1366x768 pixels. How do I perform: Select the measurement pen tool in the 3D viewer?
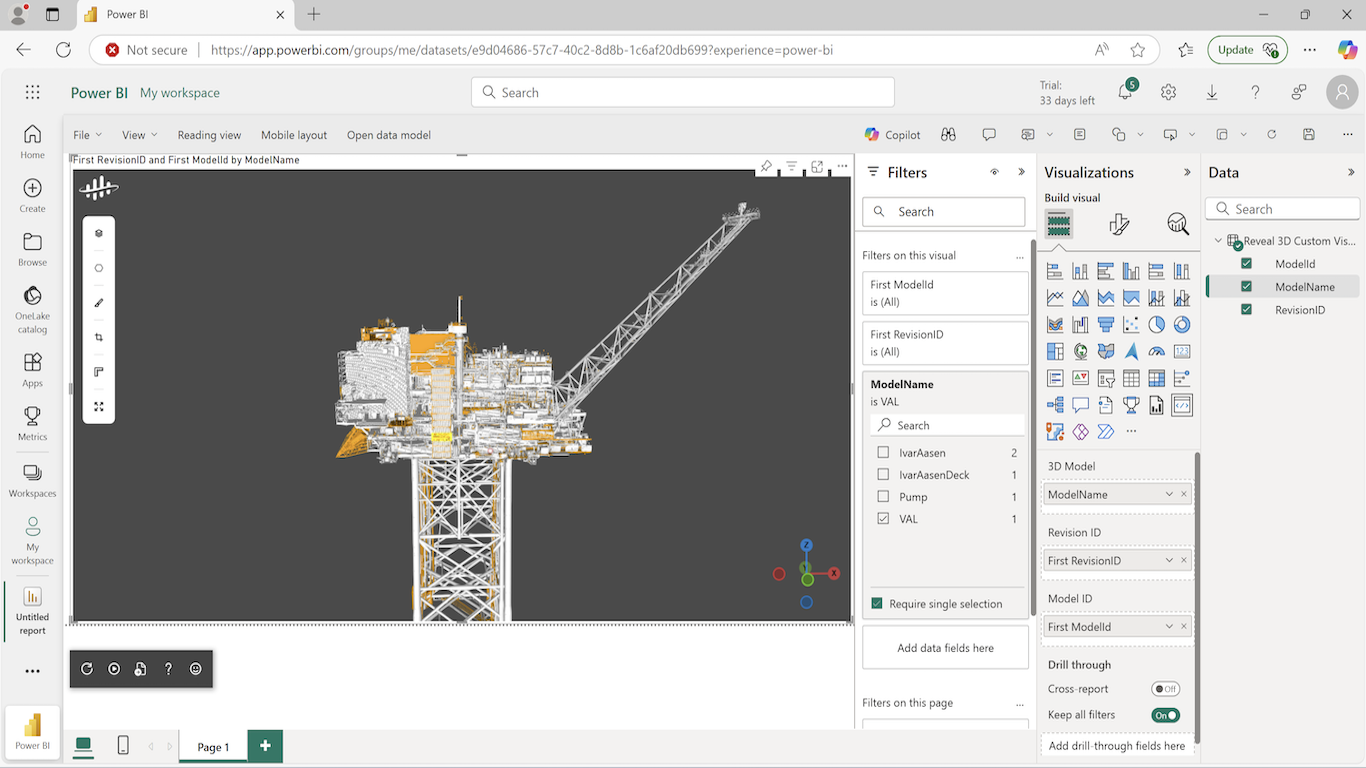(98, 302)
